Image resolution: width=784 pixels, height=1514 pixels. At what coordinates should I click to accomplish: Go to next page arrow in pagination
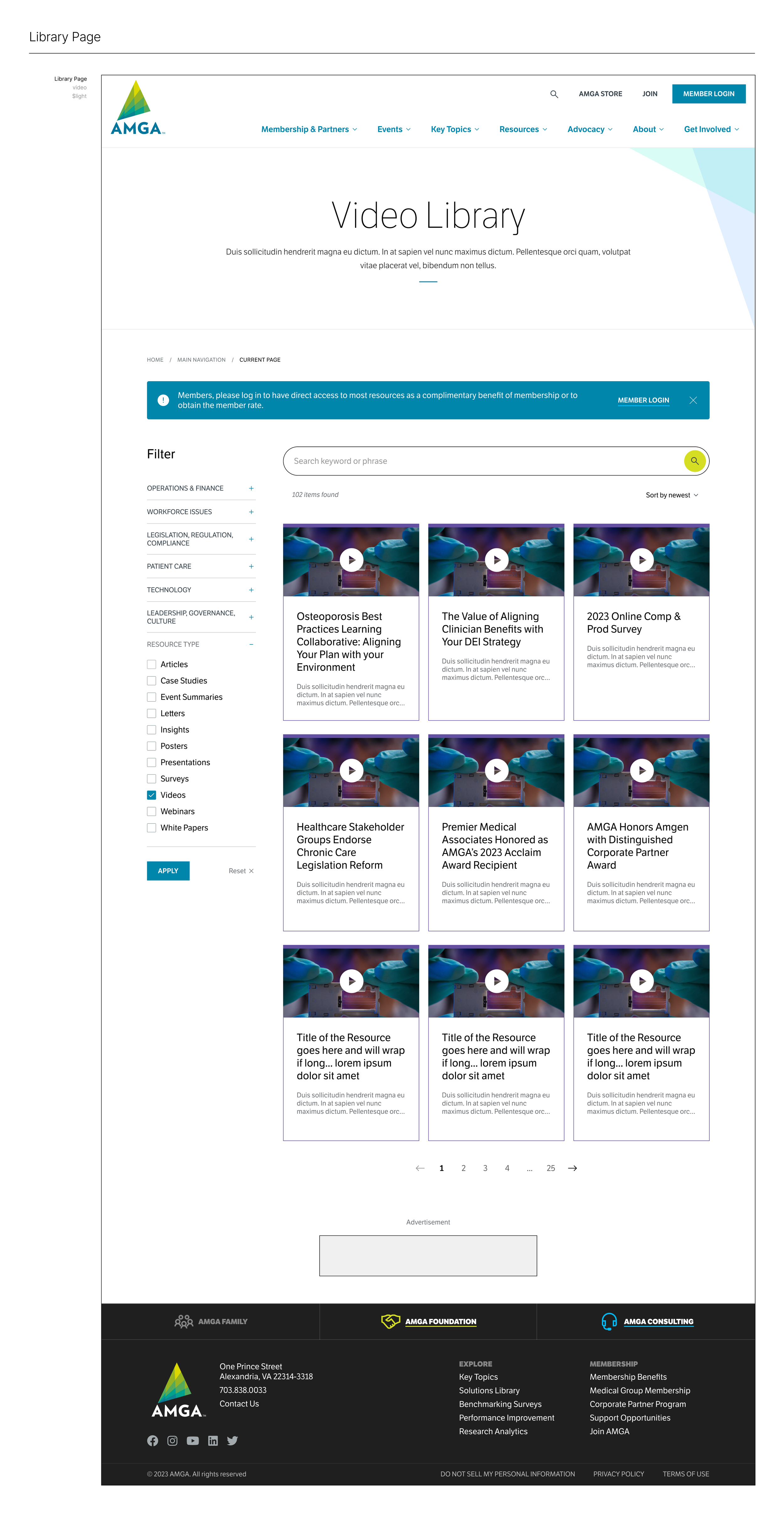click(x=572, y=1168)
